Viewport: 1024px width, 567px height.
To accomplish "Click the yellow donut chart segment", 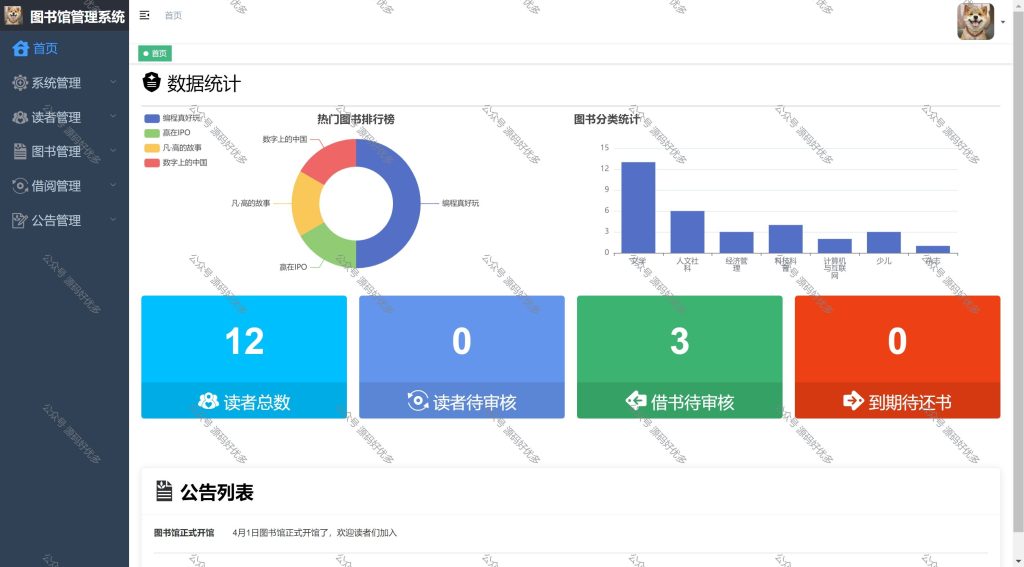I will pyautogui.click(x=306, y=203).
